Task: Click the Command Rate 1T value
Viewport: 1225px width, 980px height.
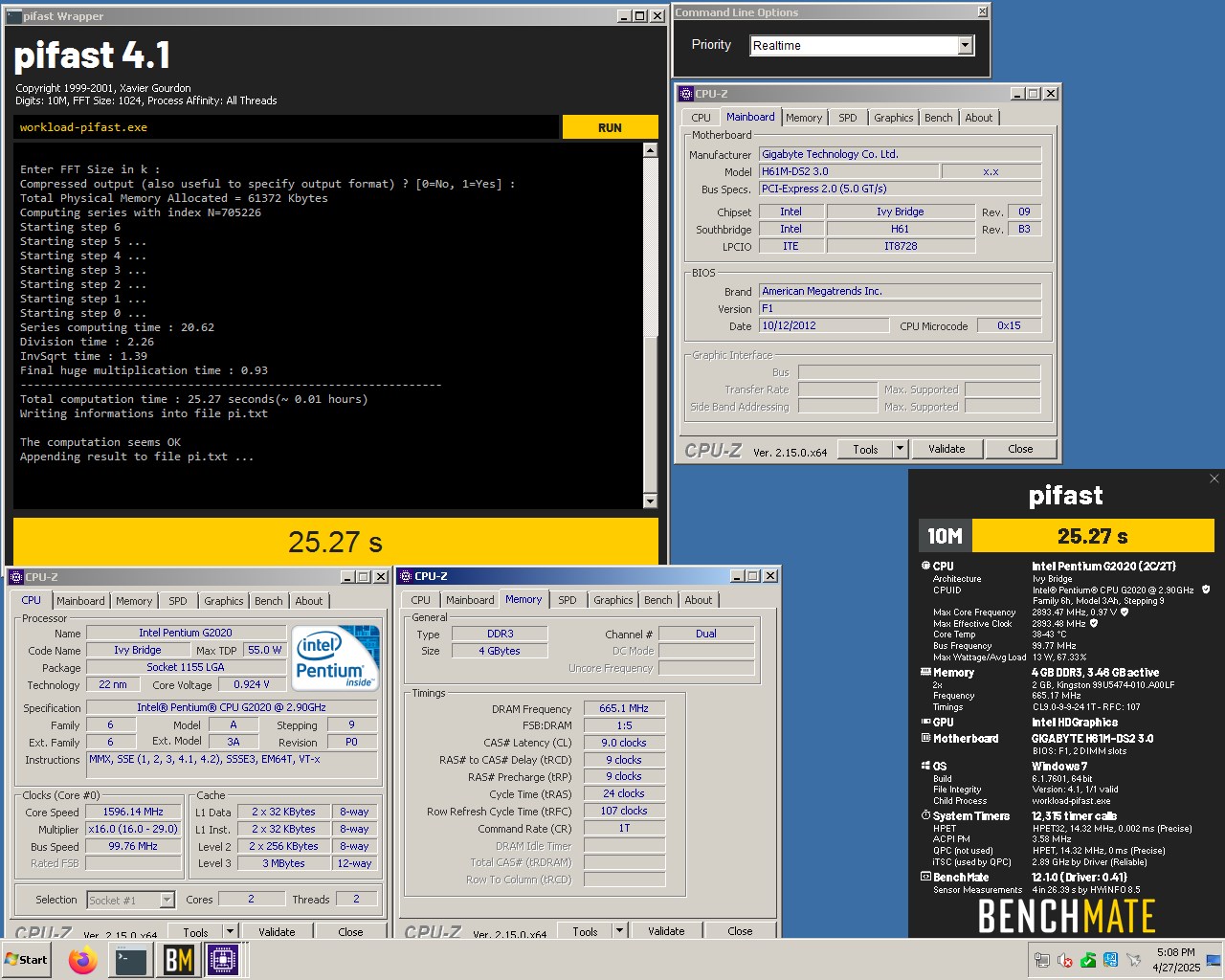Action: tap(624, 828)
